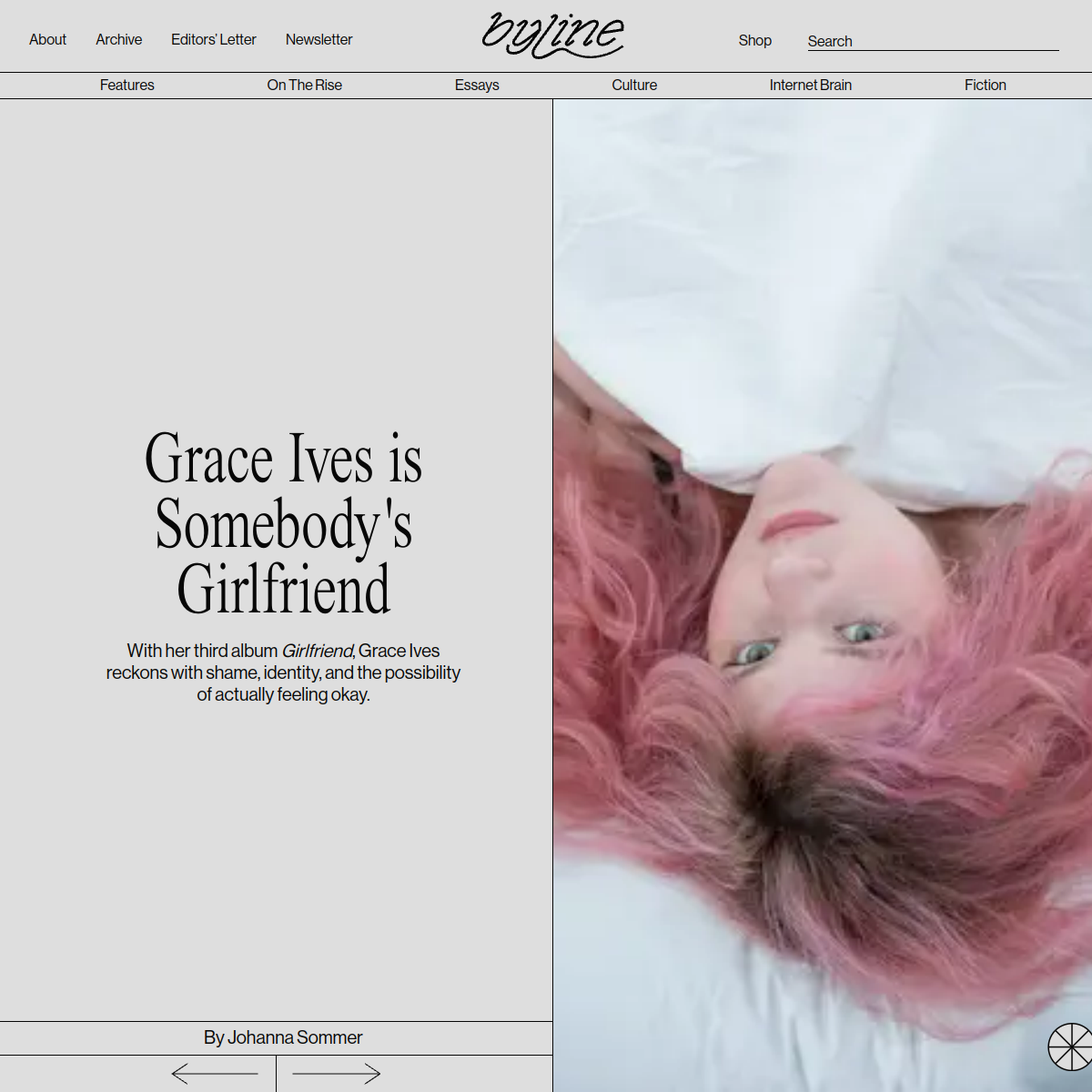This screenshot has height=1092, width=1092.
Task: Open the Editors' Letter
Action: [x=213, y=39]
